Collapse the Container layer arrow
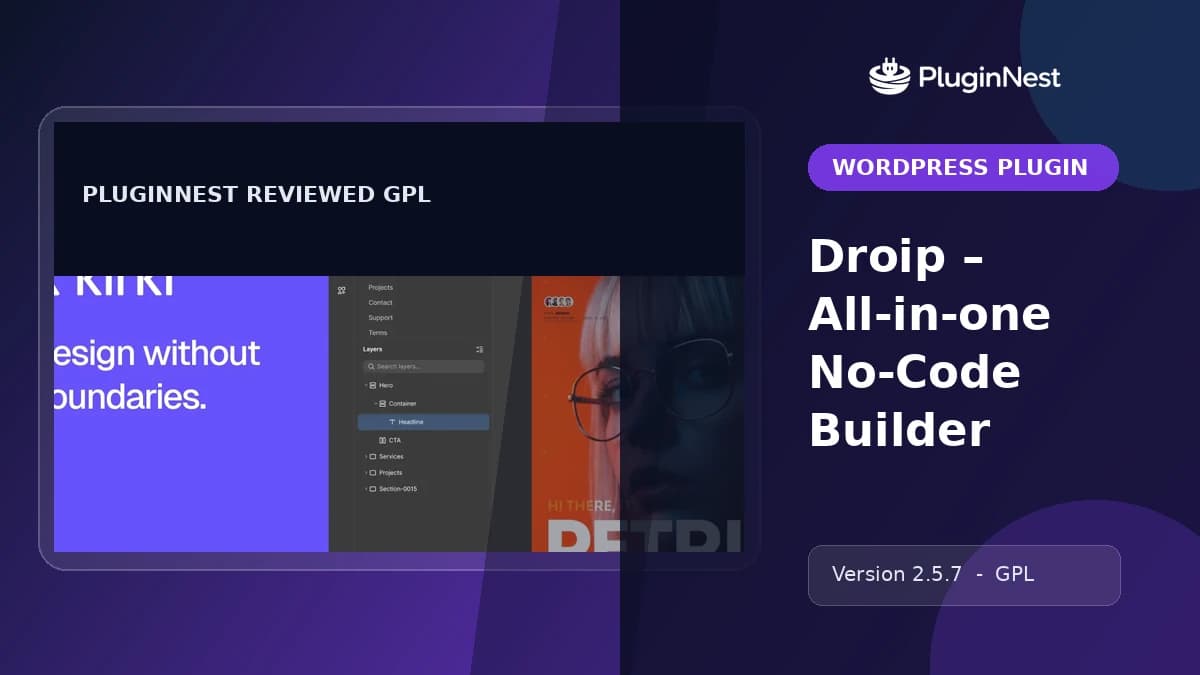This screenshot has width=1200, height=675. click(375, 403)
